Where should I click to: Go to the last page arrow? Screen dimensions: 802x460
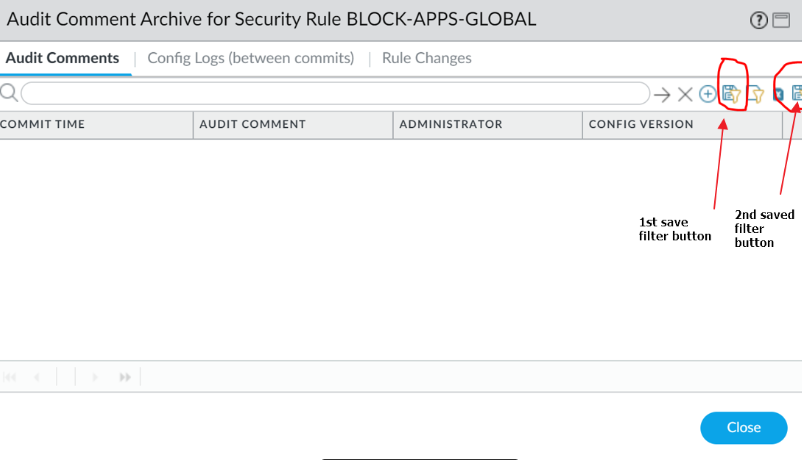[x=126, y=377]
